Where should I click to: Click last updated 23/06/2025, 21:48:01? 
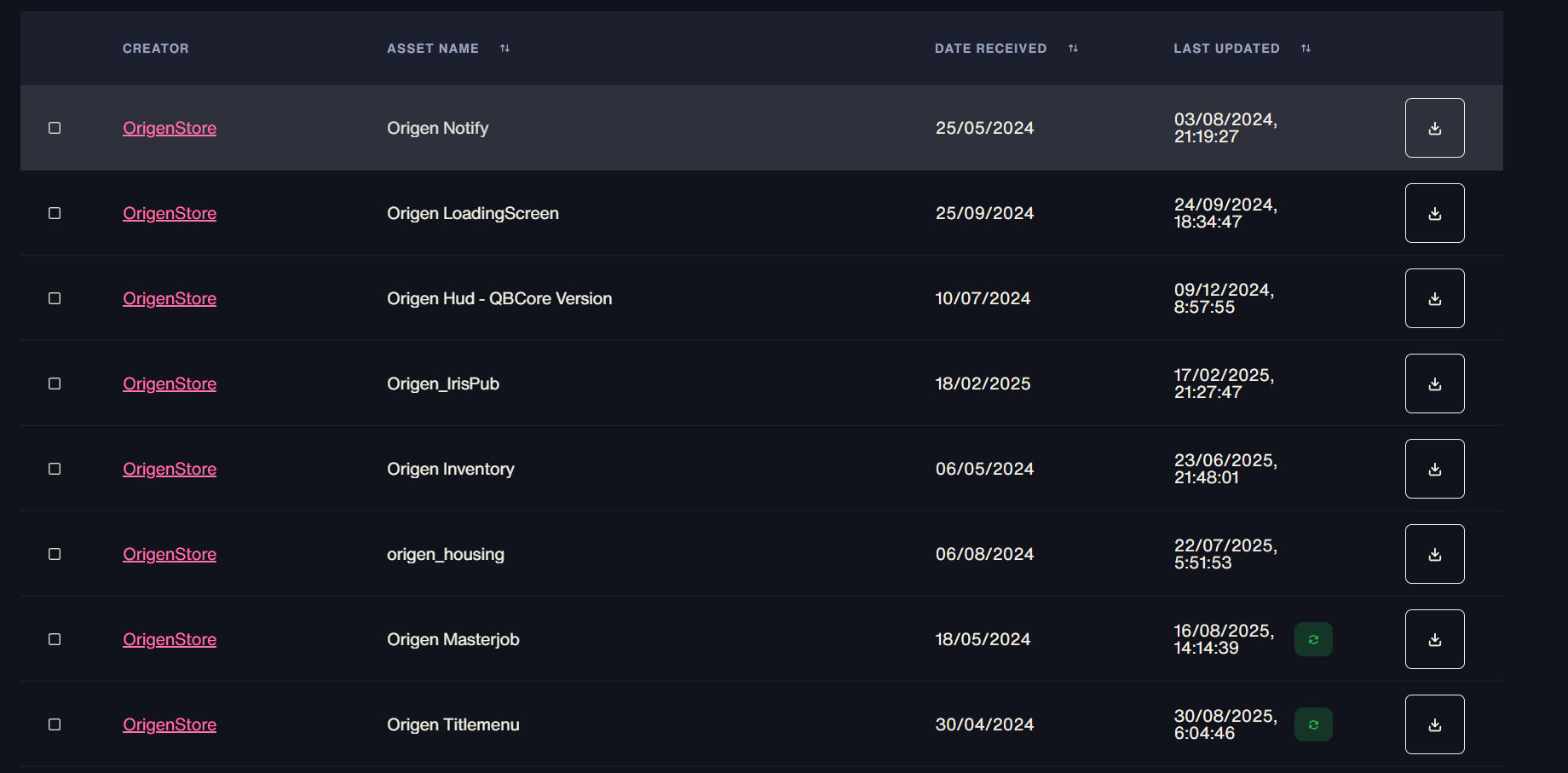1225,469
